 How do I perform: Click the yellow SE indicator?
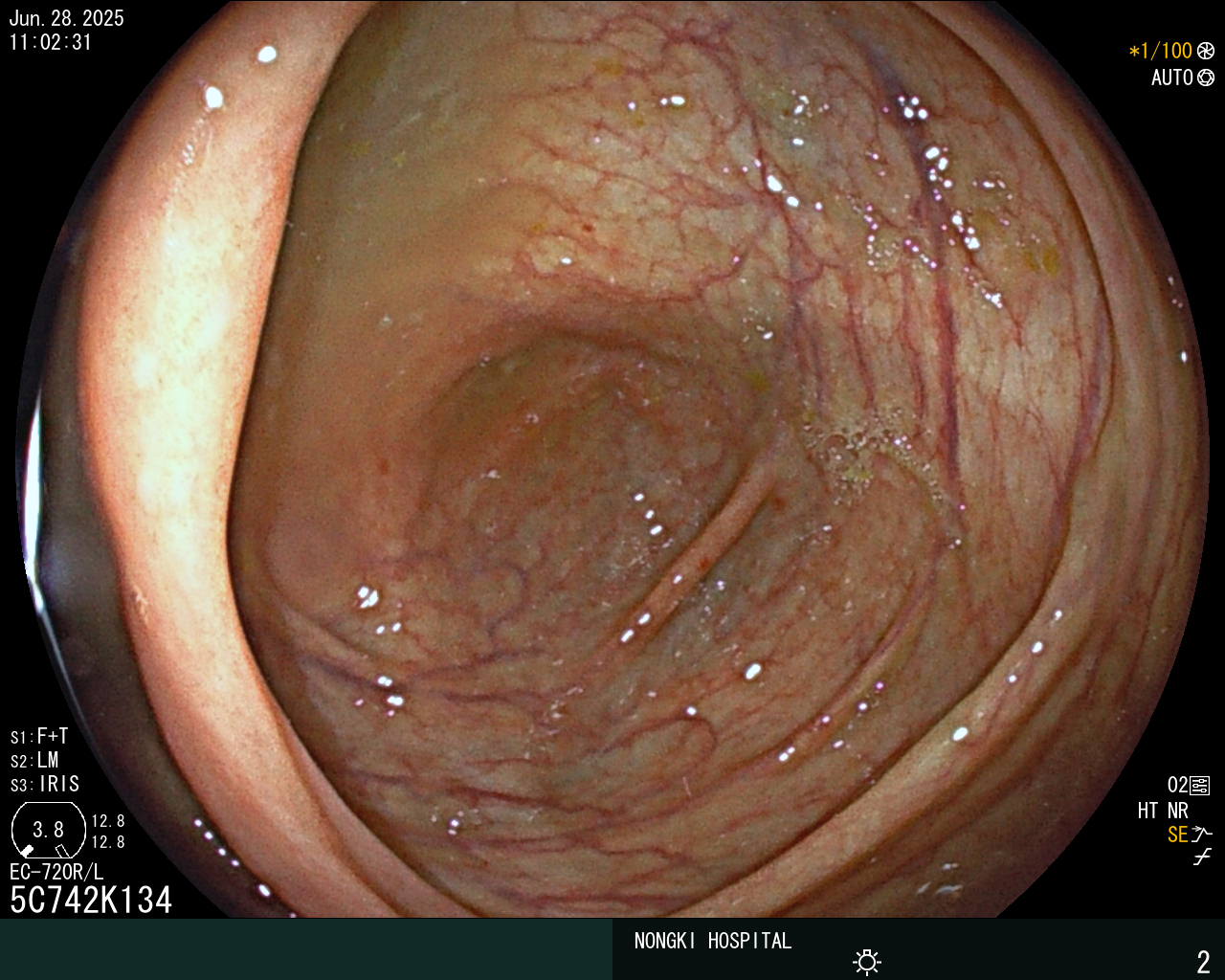click(1177, 835)
